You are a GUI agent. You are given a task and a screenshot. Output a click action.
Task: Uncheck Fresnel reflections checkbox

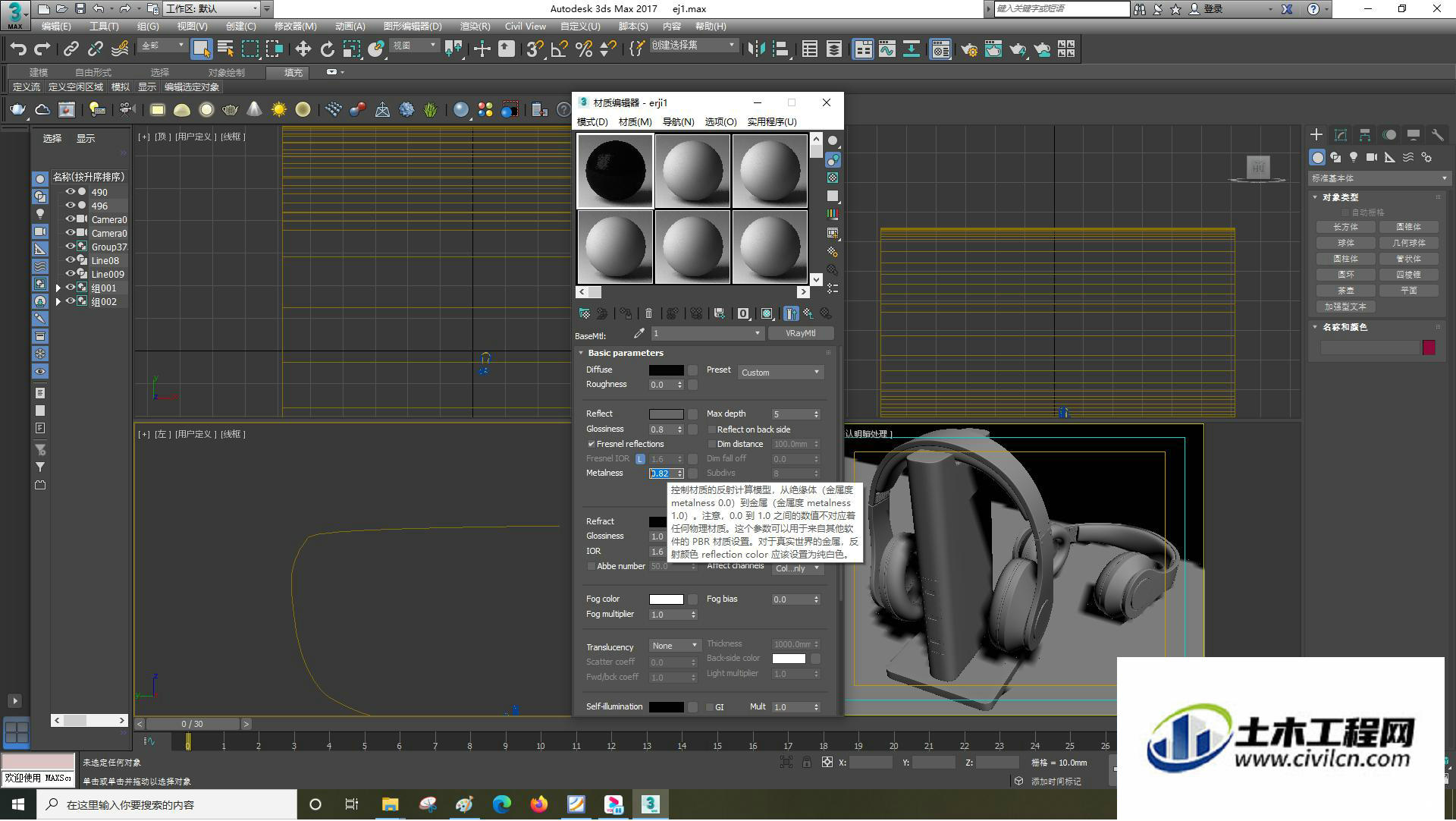(x=591, y=445)
